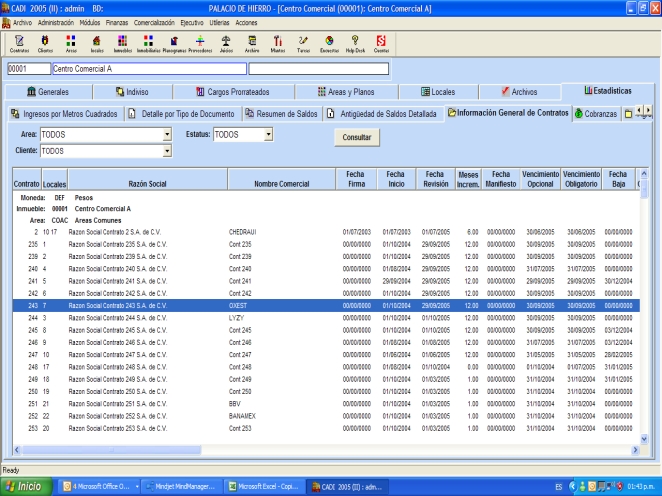Click the Archivo toolbar icon
Viewport: 662px width, 496px height.
click(252, 41)
